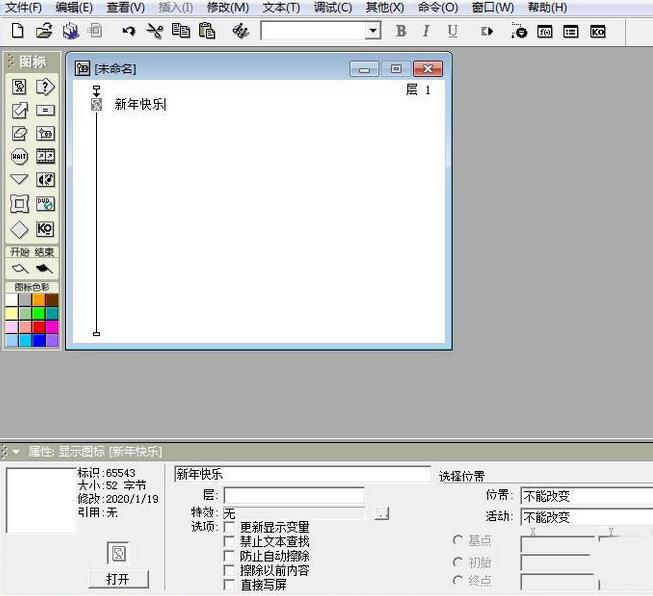Click the Cut scissors icon
653x596 pixels.
(x=155, y=31)
